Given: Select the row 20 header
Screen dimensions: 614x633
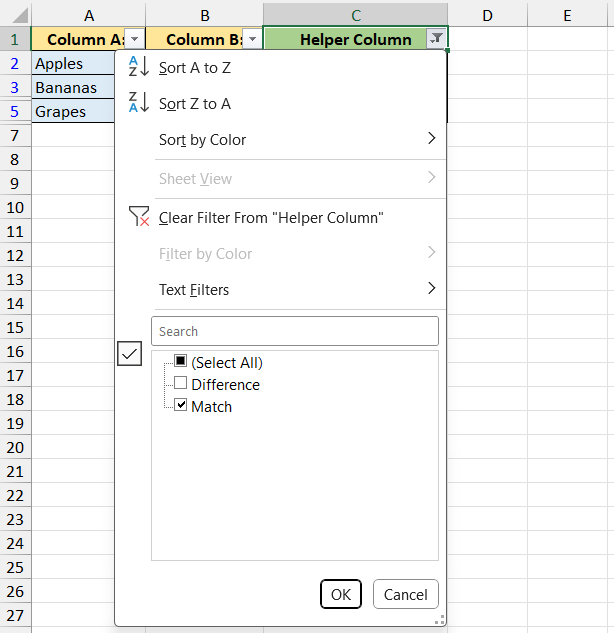Looking at the screenshot, I should coord(15,447).
